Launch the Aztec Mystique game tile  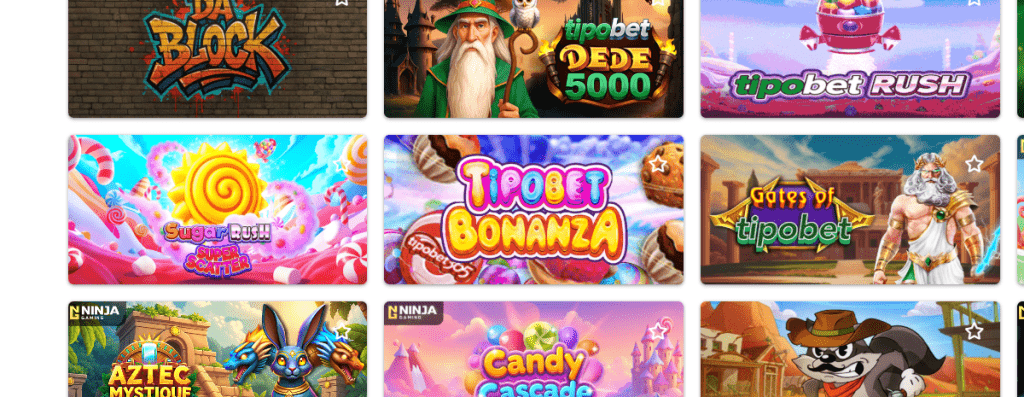coord(217,349)
